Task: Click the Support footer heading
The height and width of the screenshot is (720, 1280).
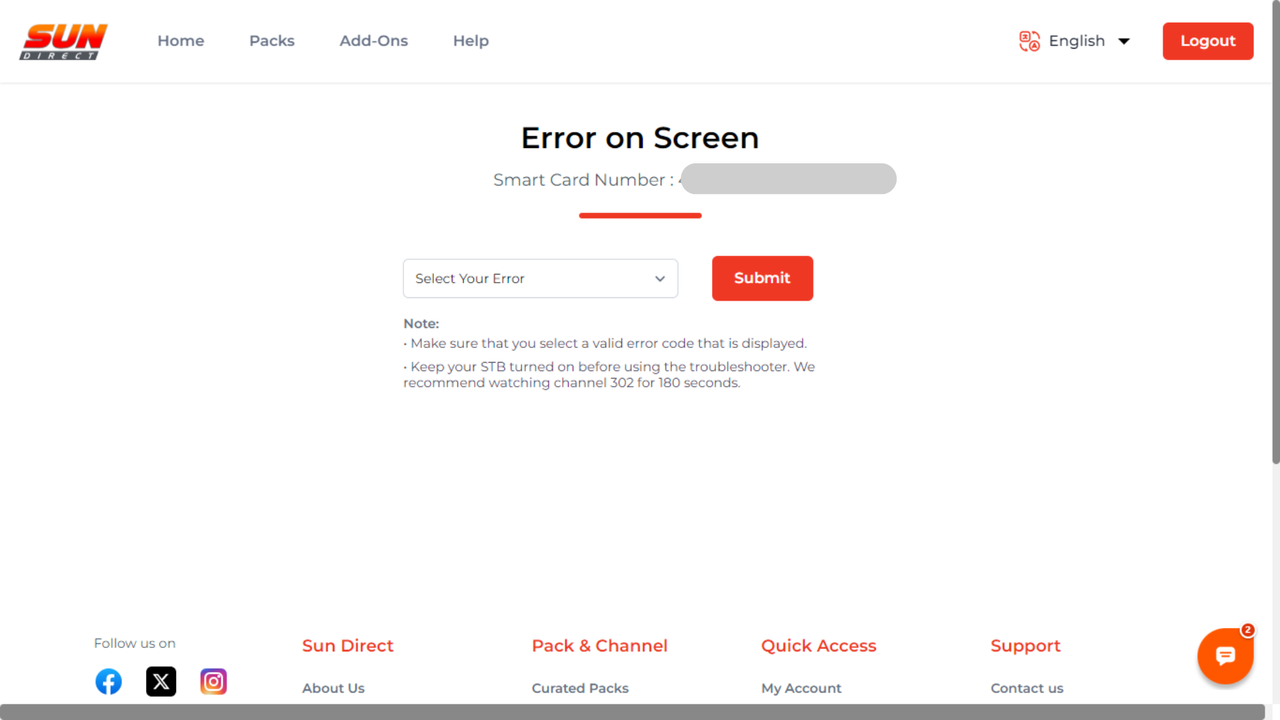Action: pos(1026,646)
